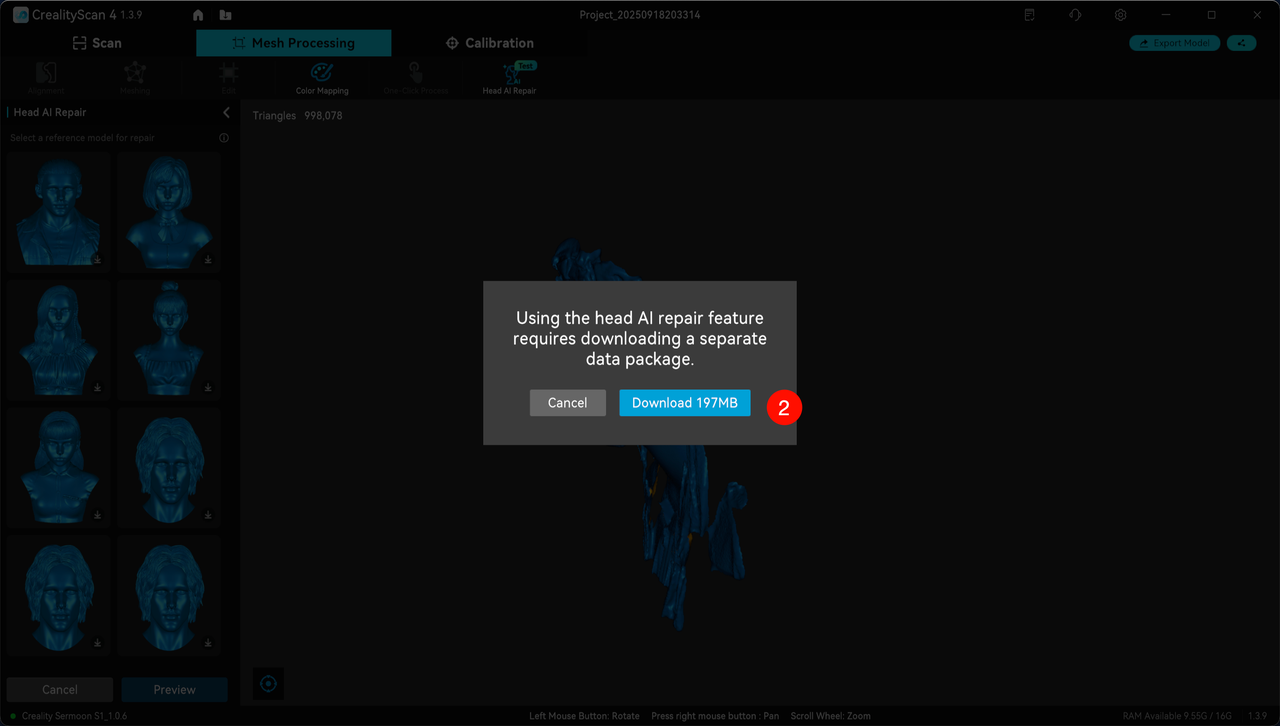The height and width of the screenshot is (726, 1280).
Task: Open the One-Click Process tool
Action: [x=414, y=77]
